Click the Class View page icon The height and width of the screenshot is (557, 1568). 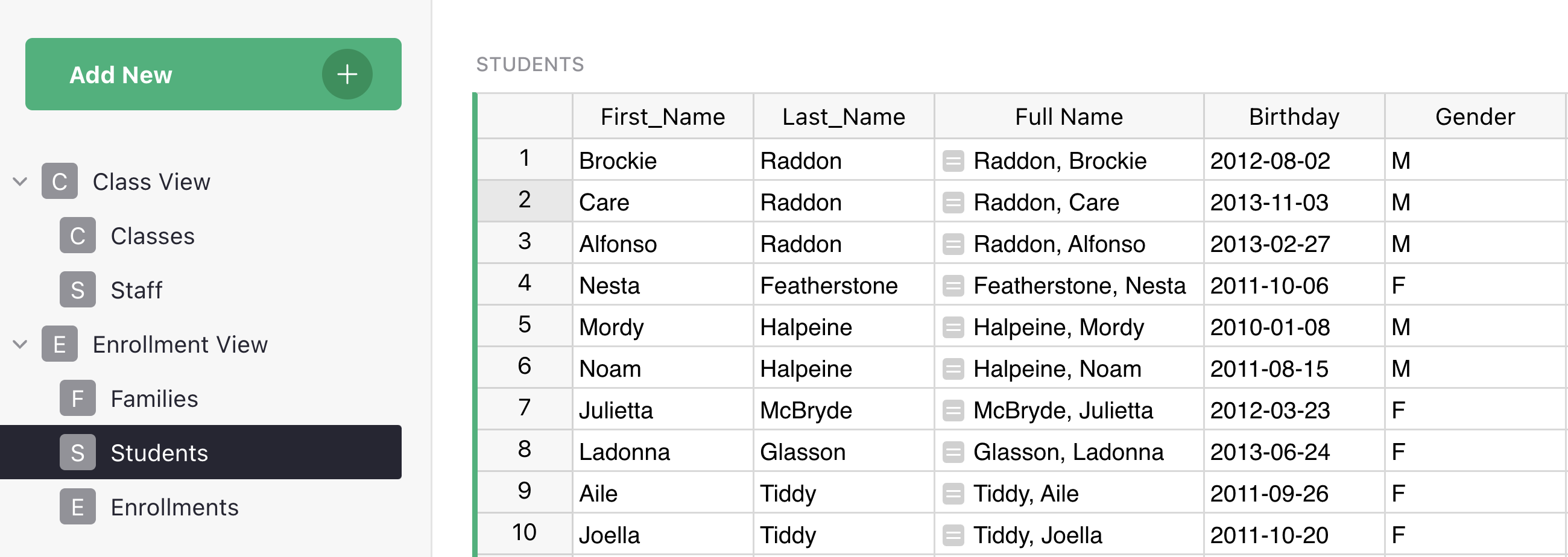59,181
